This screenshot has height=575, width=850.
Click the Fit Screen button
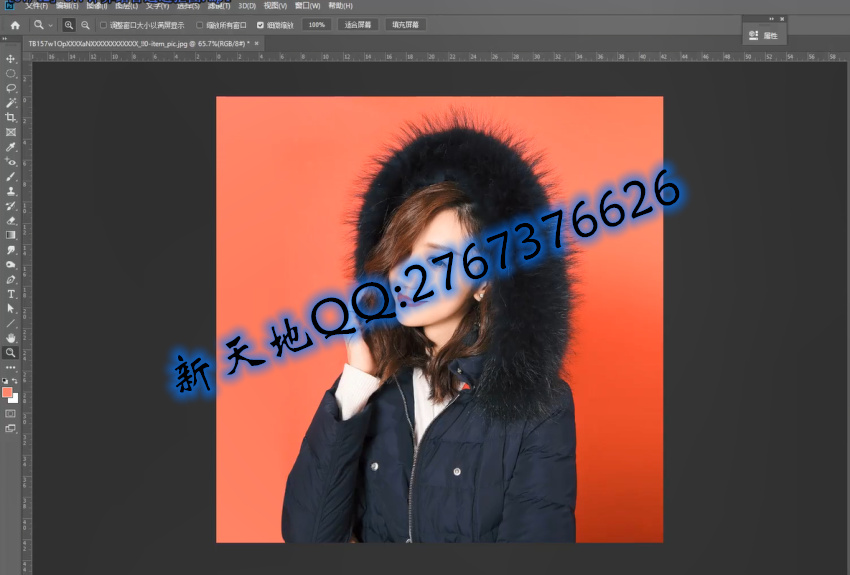[358, 25]
